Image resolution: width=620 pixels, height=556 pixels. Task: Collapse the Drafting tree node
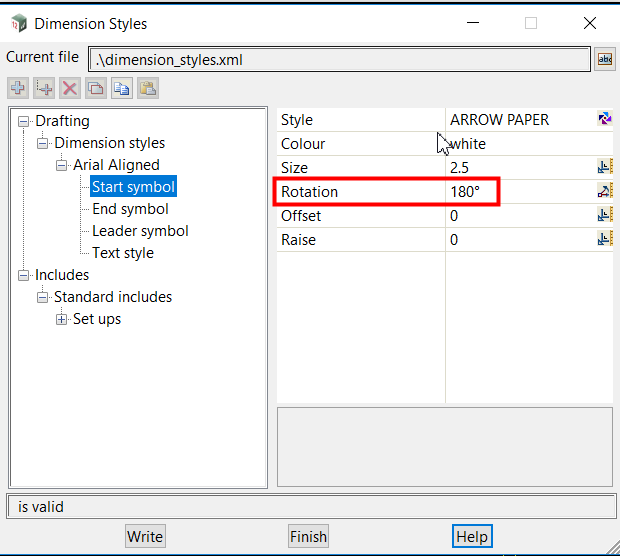coord(24,121)
